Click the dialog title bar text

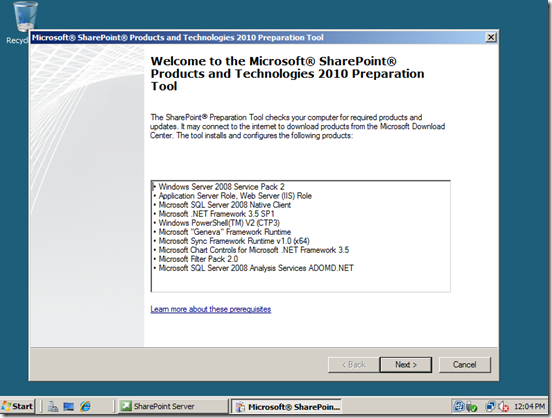[x=178, y=37]
